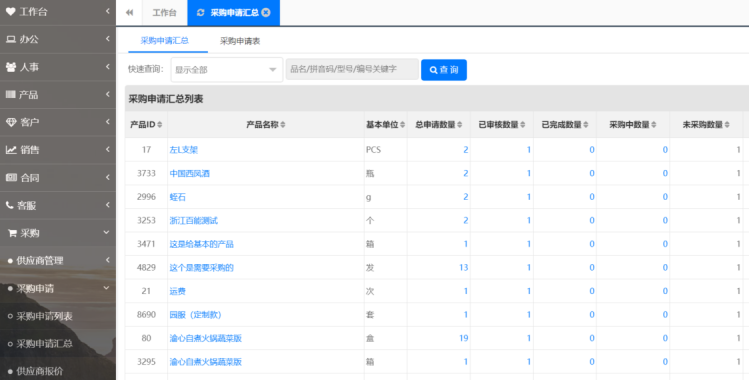
Task: Click the laptop icon beside 办公
Action: 11,39
